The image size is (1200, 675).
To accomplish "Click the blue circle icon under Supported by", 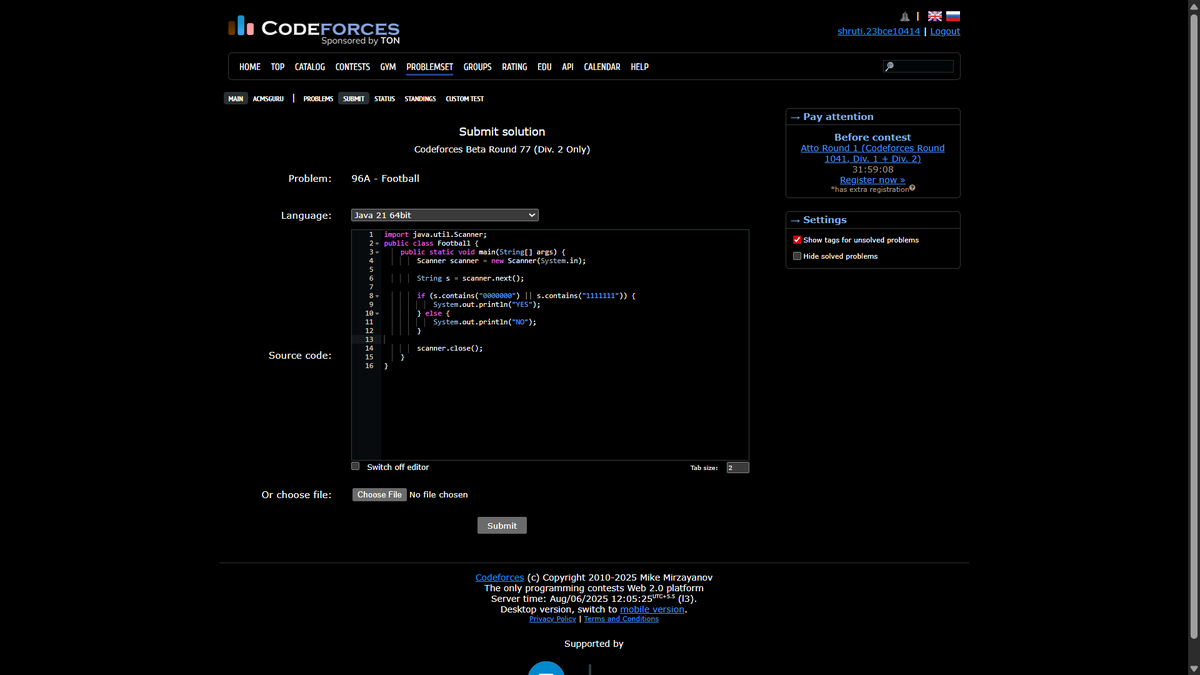I will 546,668.
